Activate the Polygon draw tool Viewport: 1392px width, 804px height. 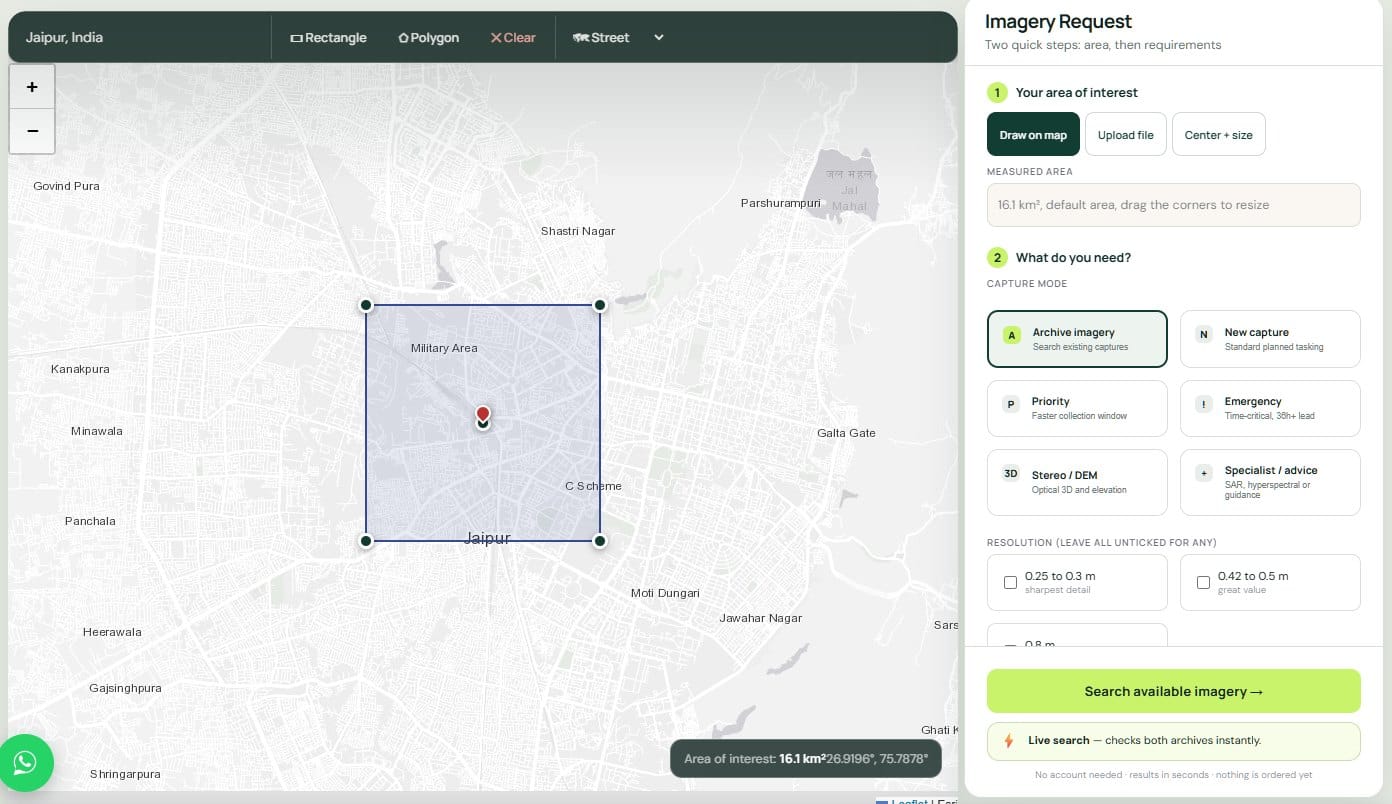pyautogui.click(x=429, y=38)
